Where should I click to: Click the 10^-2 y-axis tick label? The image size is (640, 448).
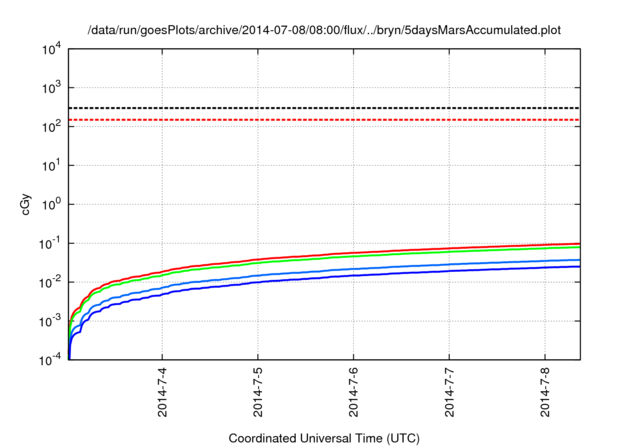pyautogui.click(x=51, y=282)
